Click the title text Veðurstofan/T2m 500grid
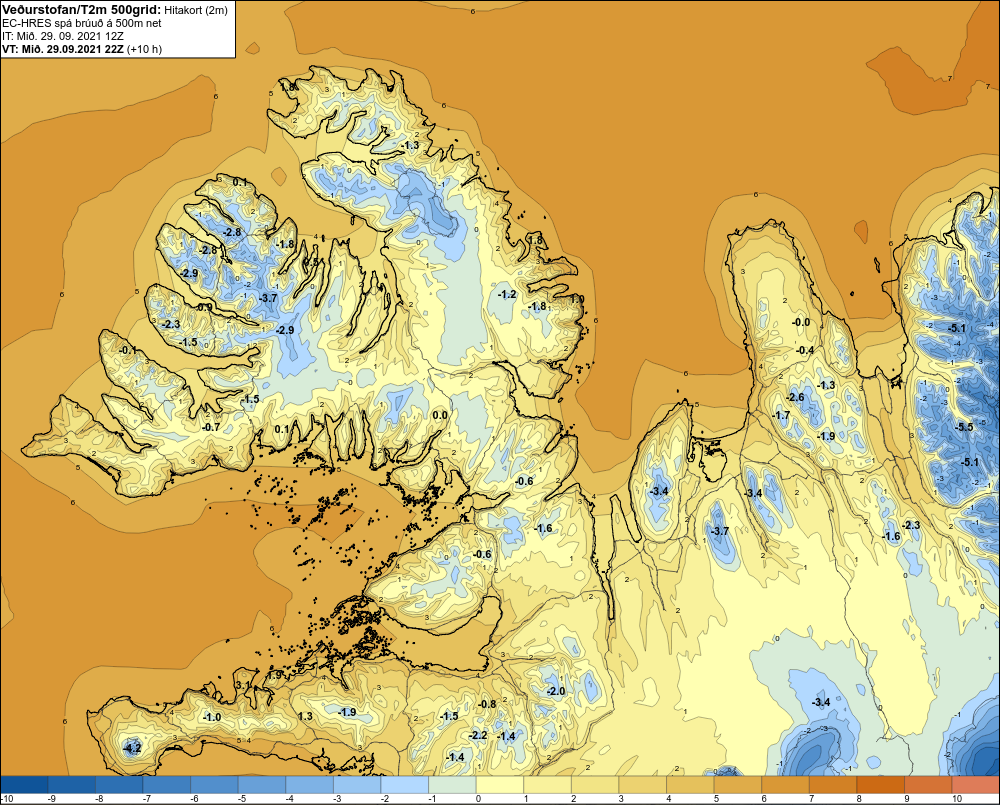Viewport: 1000px width, 805px height. click(81, 9)
